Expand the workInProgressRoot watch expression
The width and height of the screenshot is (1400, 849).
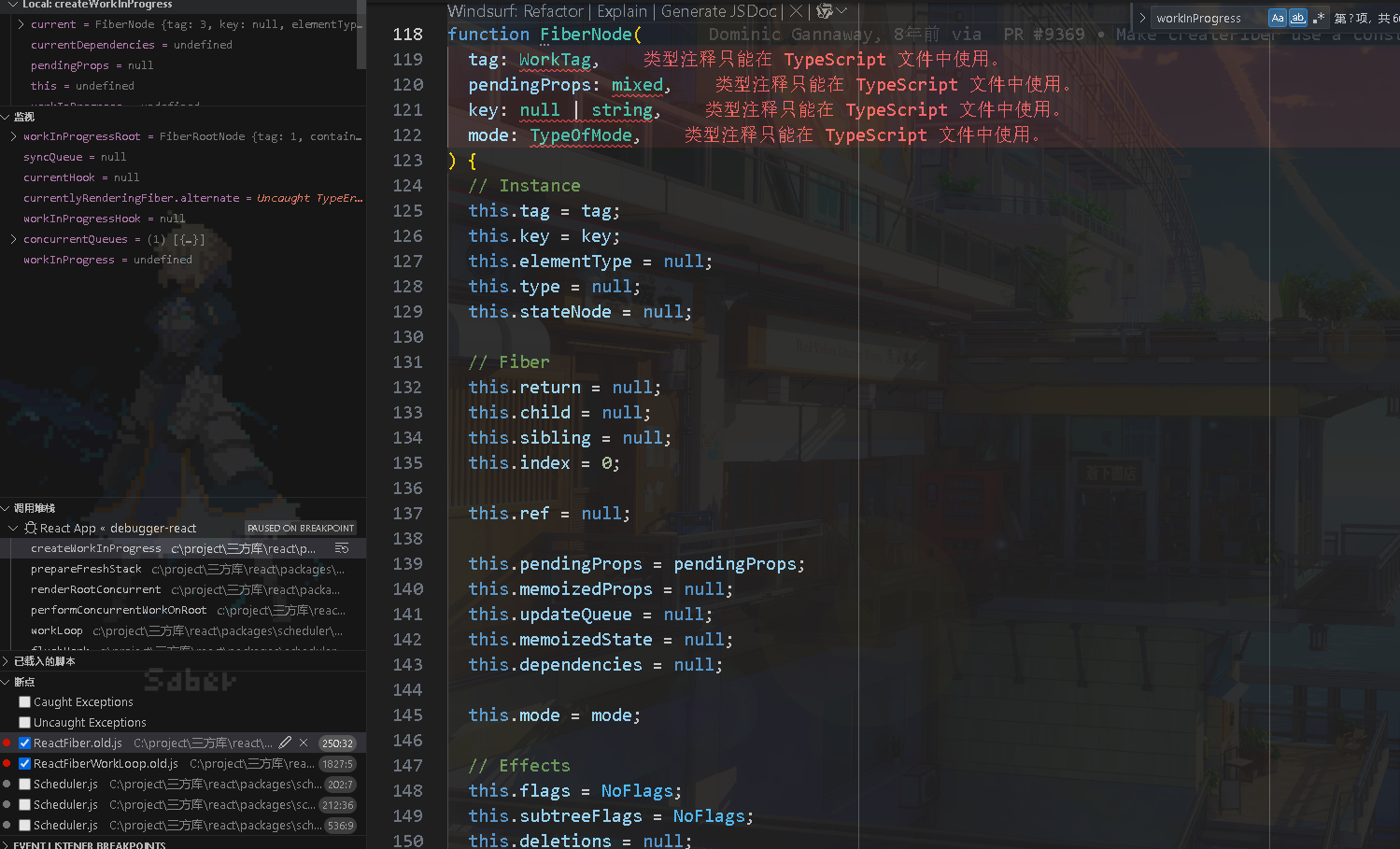pos(13,136)
